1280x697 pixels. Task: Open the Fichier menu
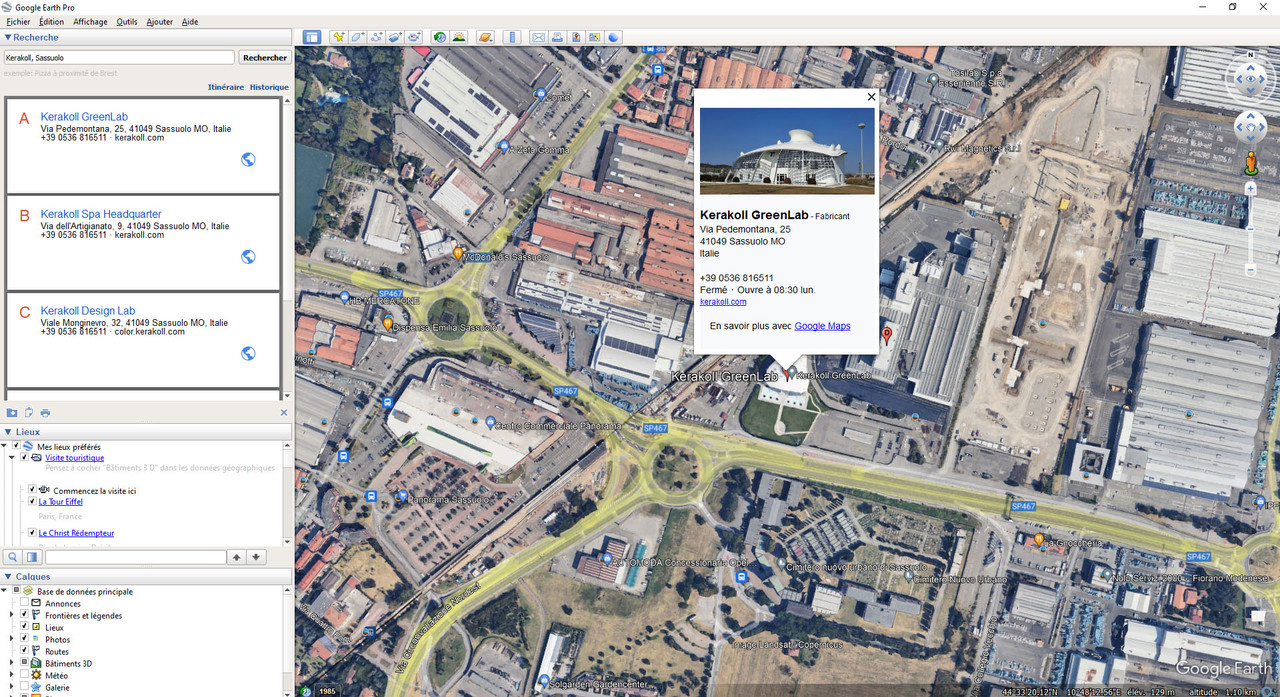click(x=18, y=21)
